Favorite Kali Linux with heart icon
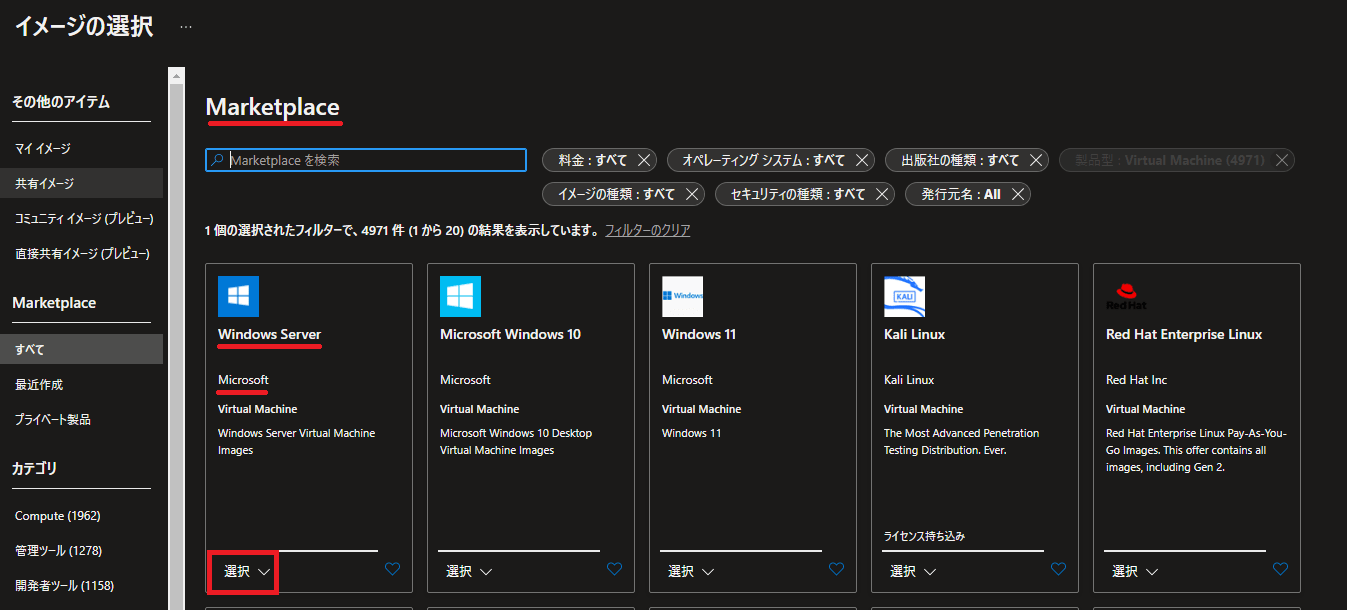1347x610 pixels. 1058,569
